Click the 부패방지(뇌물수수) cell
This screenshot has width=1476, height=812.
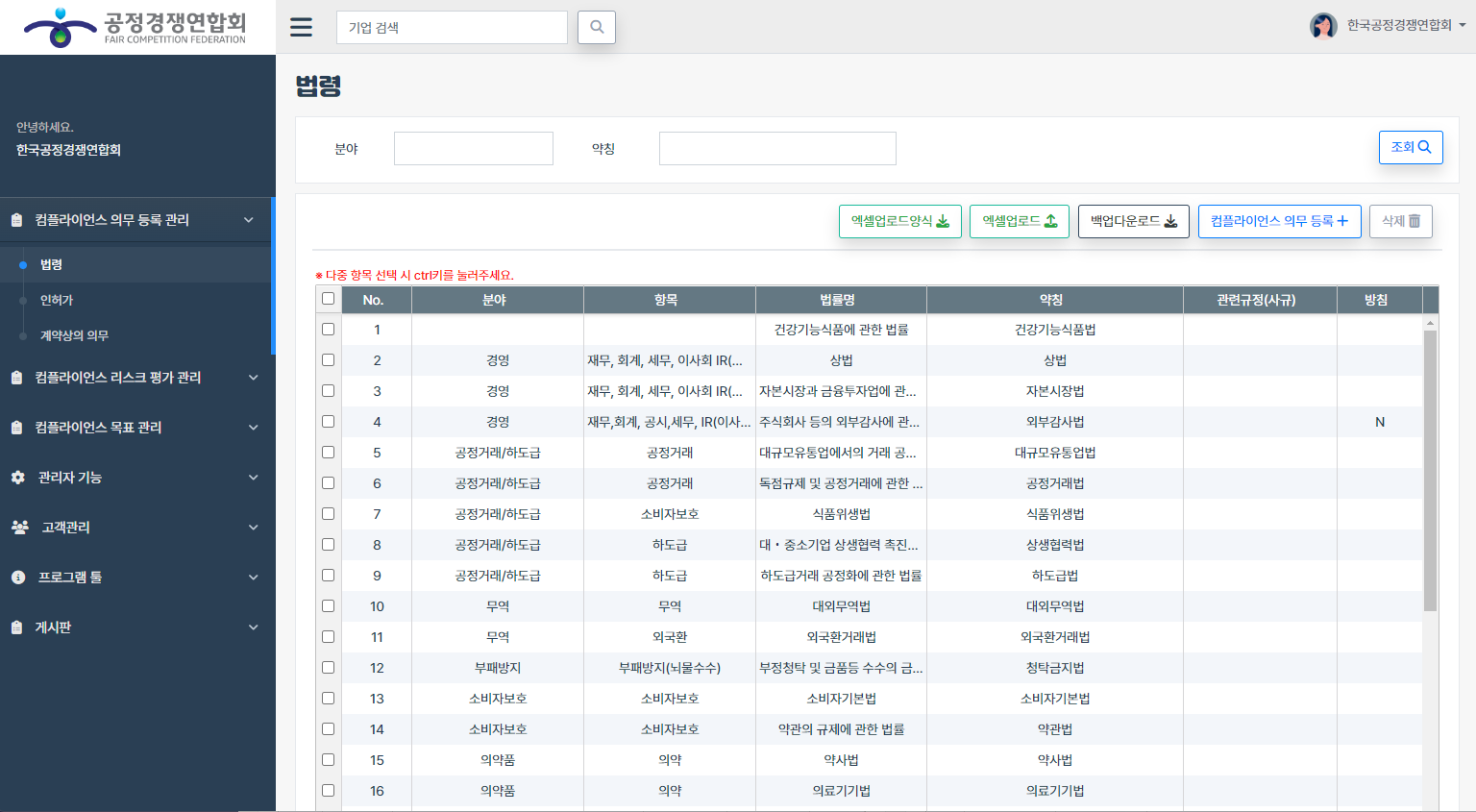(670, 668)
